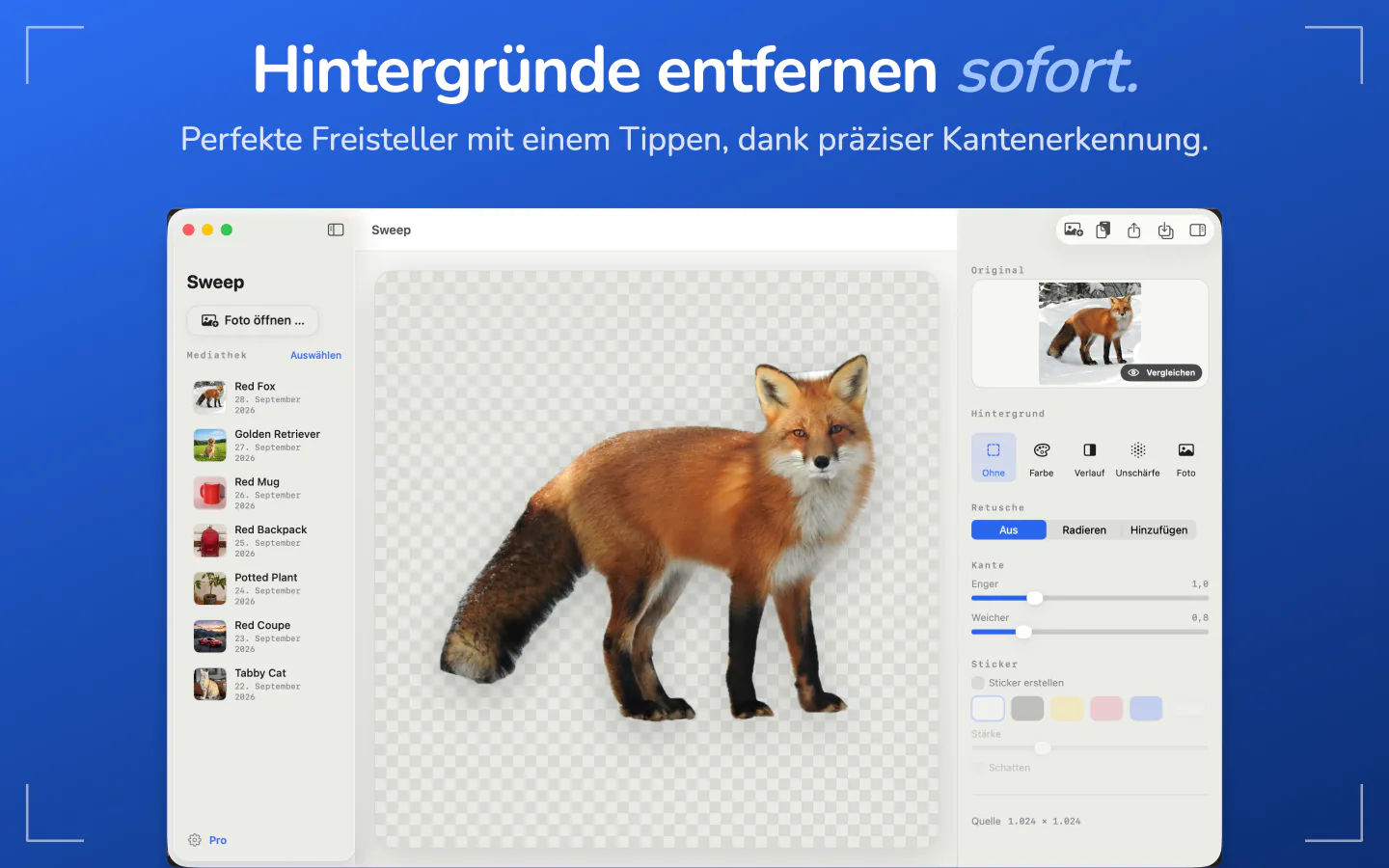Pick the blue sticker color swatch
Viewport: 1389px width, 868px height.
pyautogui.click(x=1146, y=709)
